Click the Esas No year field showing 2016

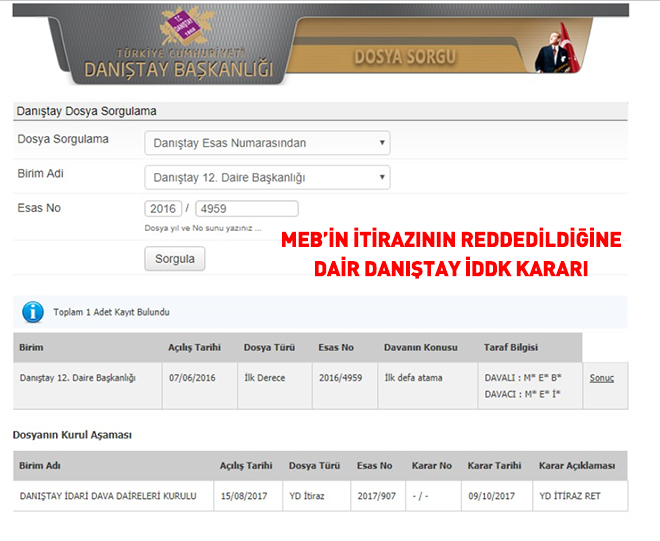(x=163, y=208)
